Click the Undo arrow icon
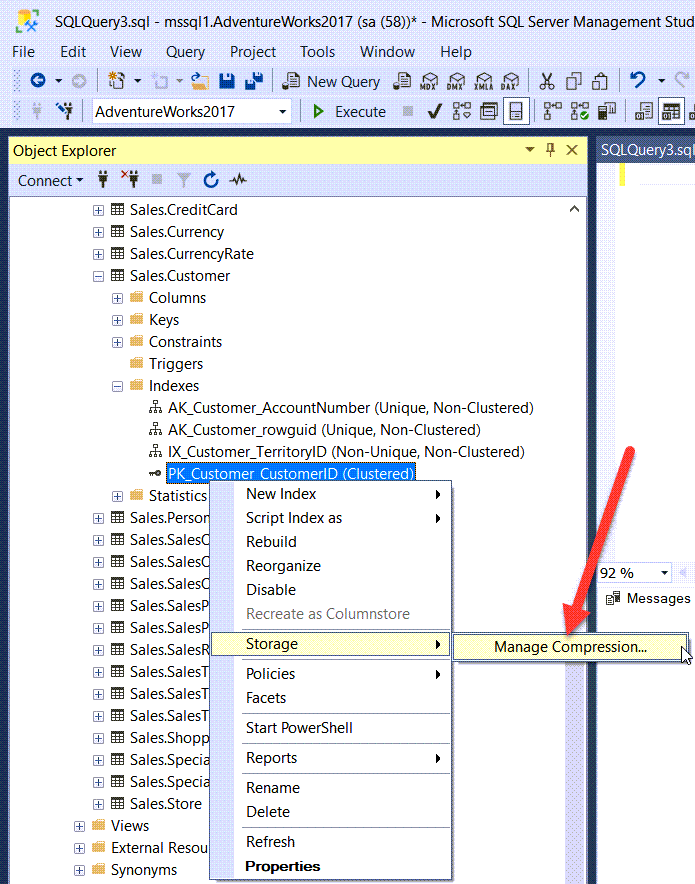 (x=638, y=80)
